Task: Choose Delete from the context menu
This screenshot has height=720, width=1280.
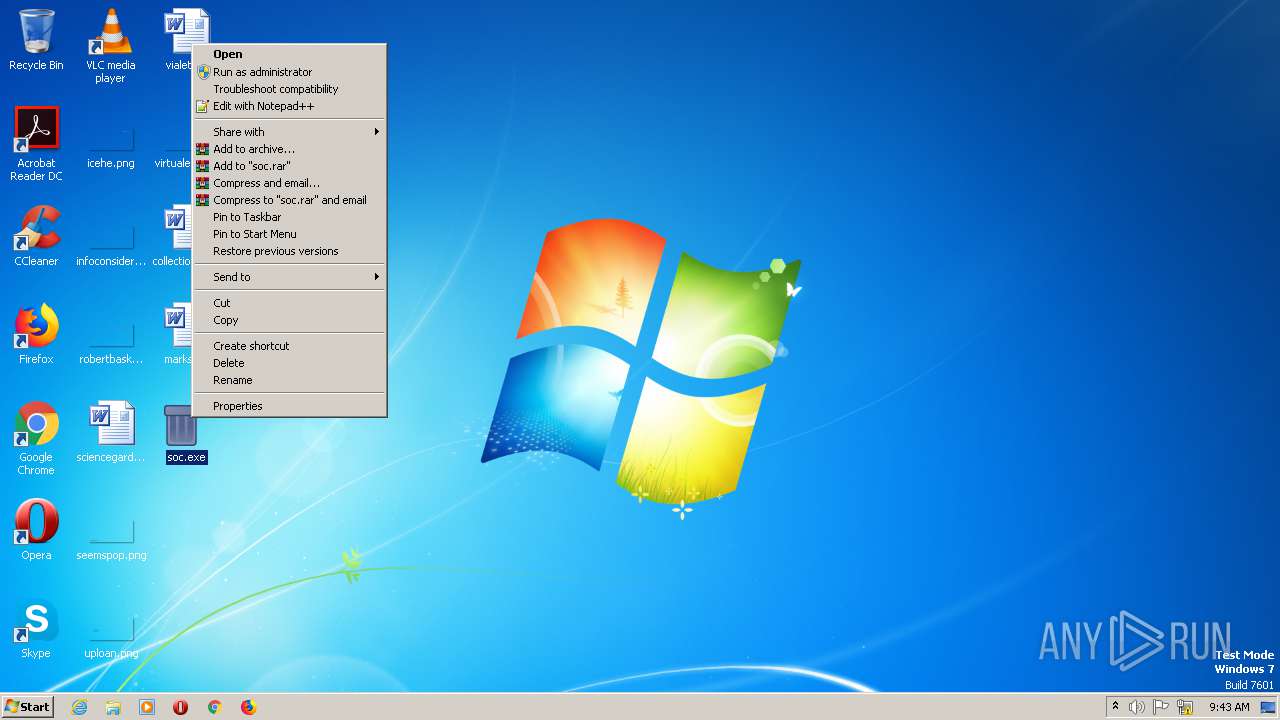Action: pos(289,363)
